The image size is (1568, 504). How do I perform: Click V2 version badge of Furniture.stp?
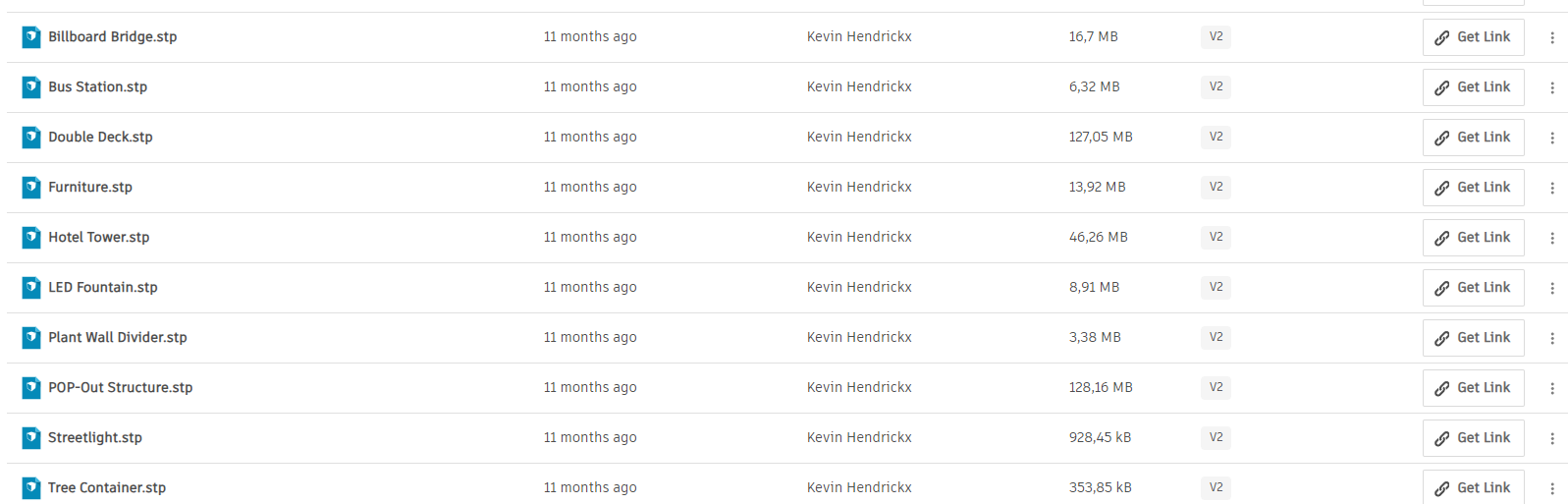pos(1216,188)
